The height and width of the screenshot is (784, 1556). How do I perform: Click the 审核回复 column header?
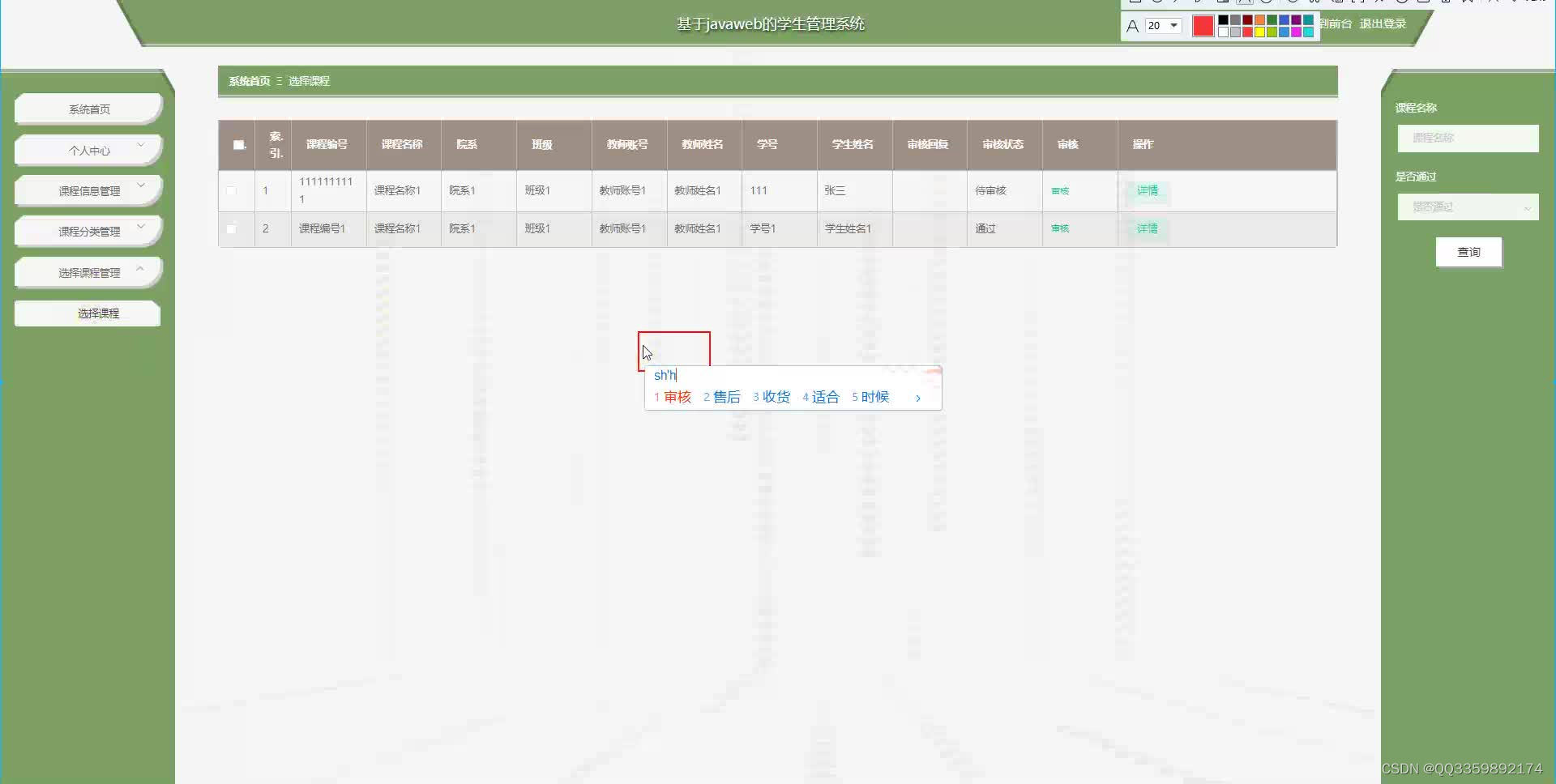point(928,144)
